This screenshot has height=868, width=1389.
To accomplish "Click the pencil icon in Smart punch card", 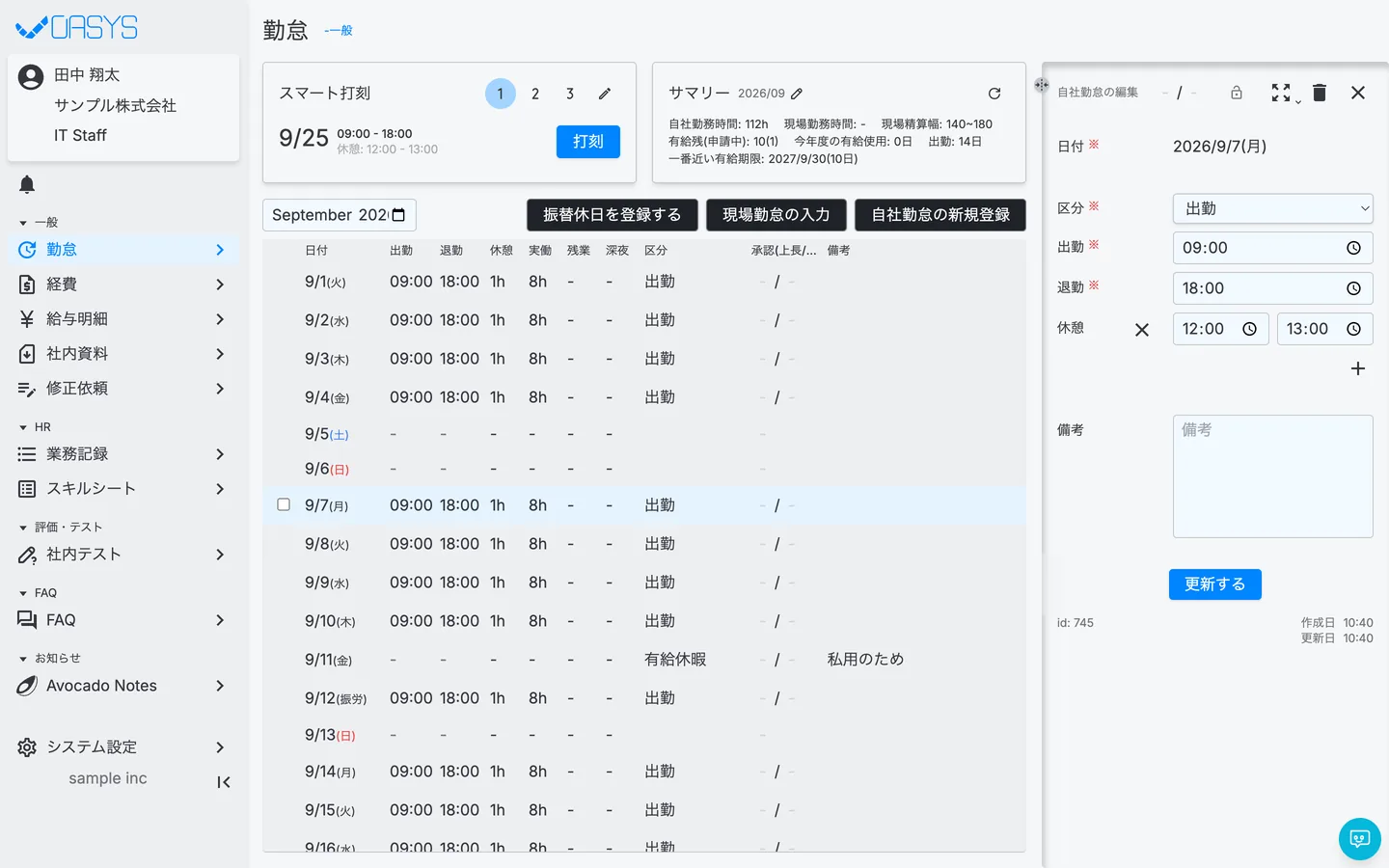I will point(605,94).
